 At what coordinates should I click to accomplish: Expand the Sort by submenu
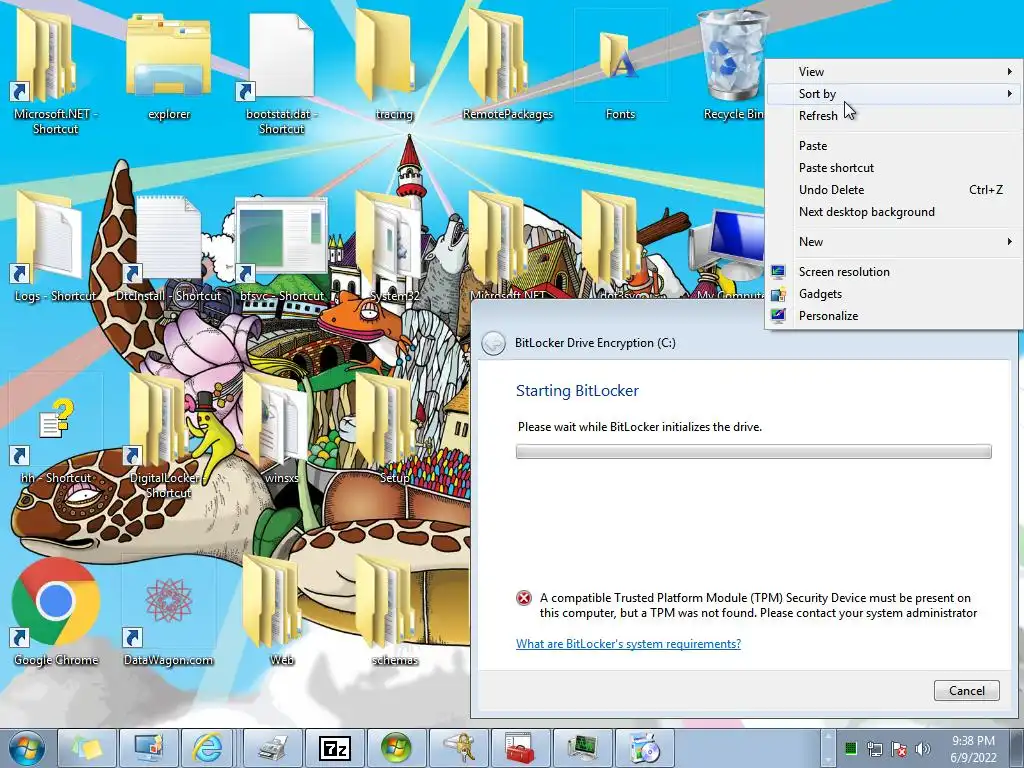893,93
